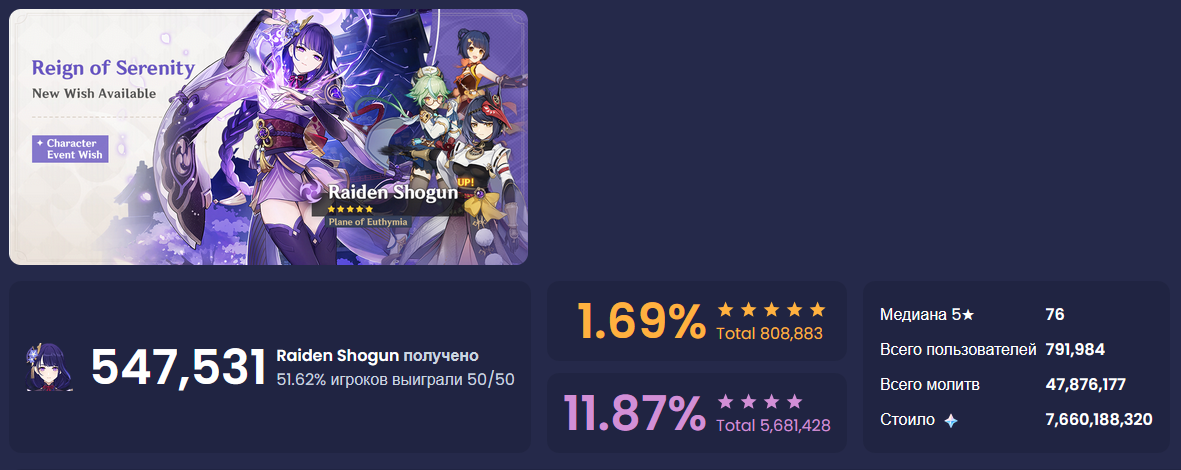The image size is (1181, 470).
Task: Click the Character Event Wish label
Action: point(71,149)
